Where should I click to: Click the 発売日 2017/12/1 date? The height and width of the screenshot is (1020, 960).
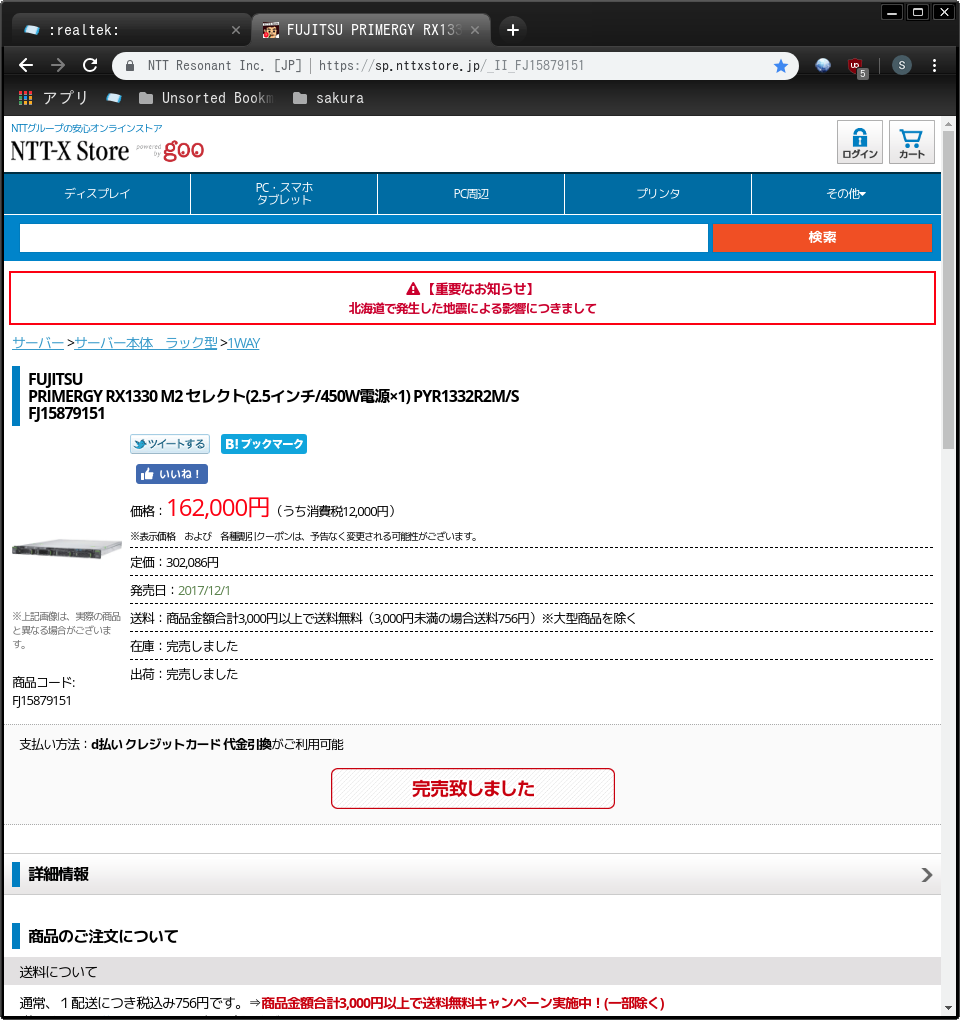click(180, 591)
